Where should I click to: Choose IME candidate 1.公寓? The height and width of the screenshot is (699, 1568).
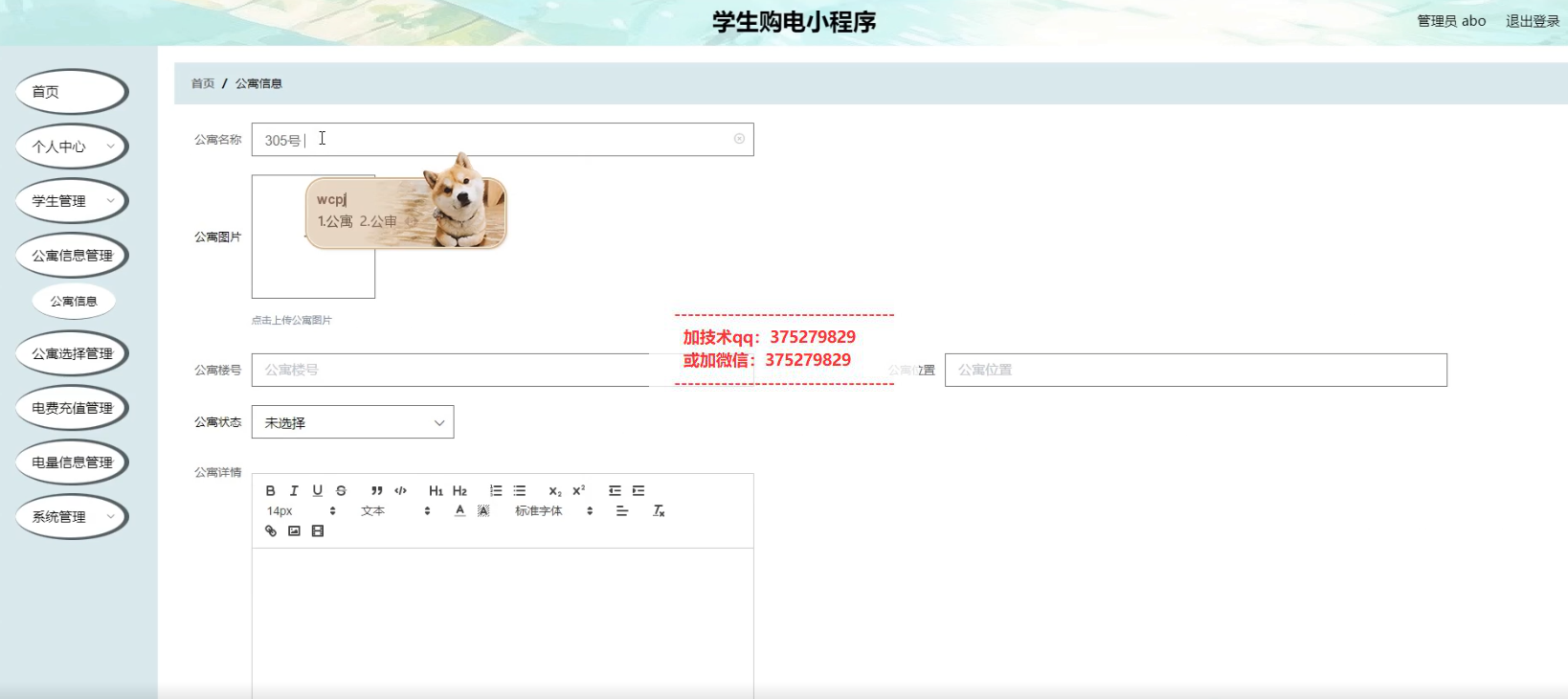tap(335, 221)
